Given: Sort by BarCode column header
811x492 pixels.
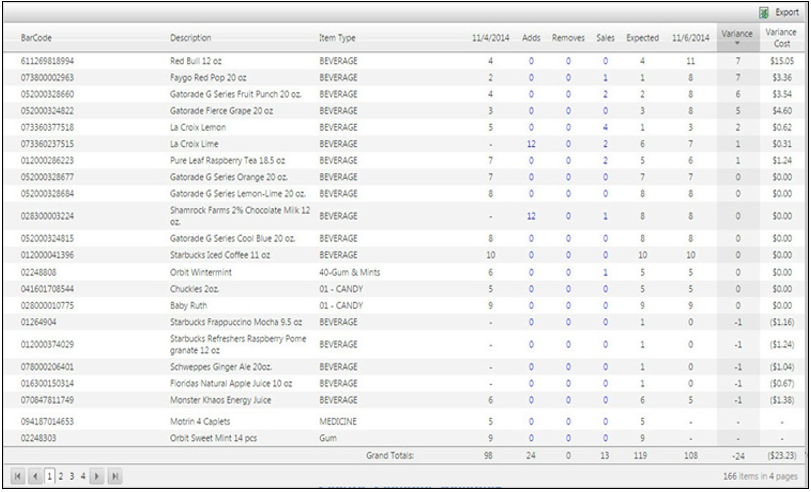Looking at the screenshot, I should tap(36, 38).
